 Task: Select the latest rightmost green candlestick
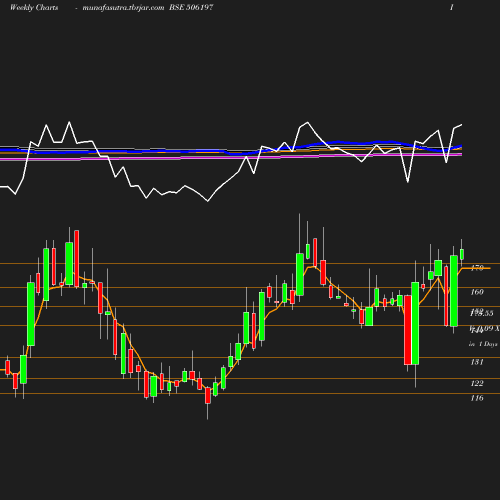[462, 254]
